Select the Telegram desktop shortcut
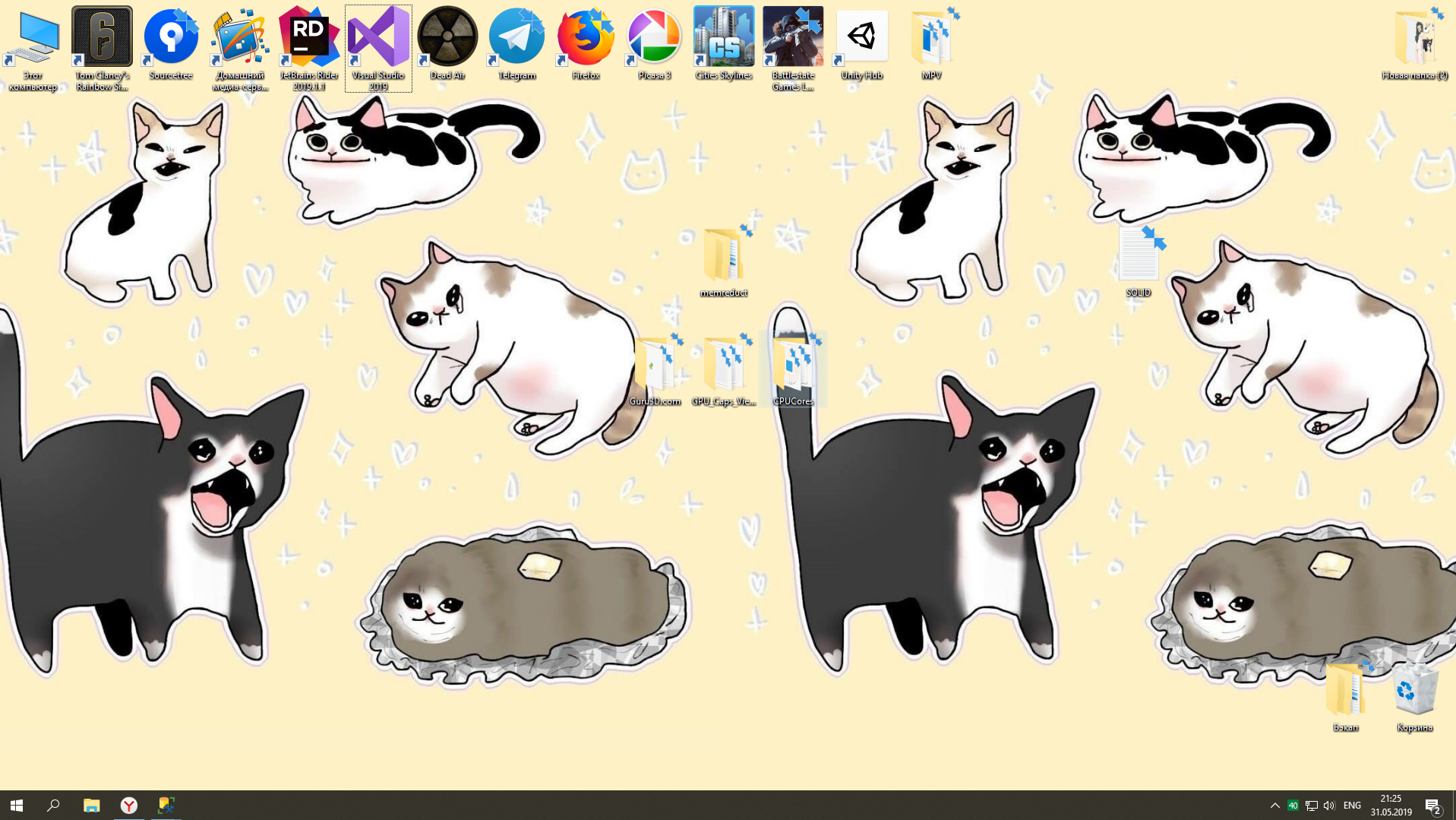 pyautogui.click(x=516, y=43)
